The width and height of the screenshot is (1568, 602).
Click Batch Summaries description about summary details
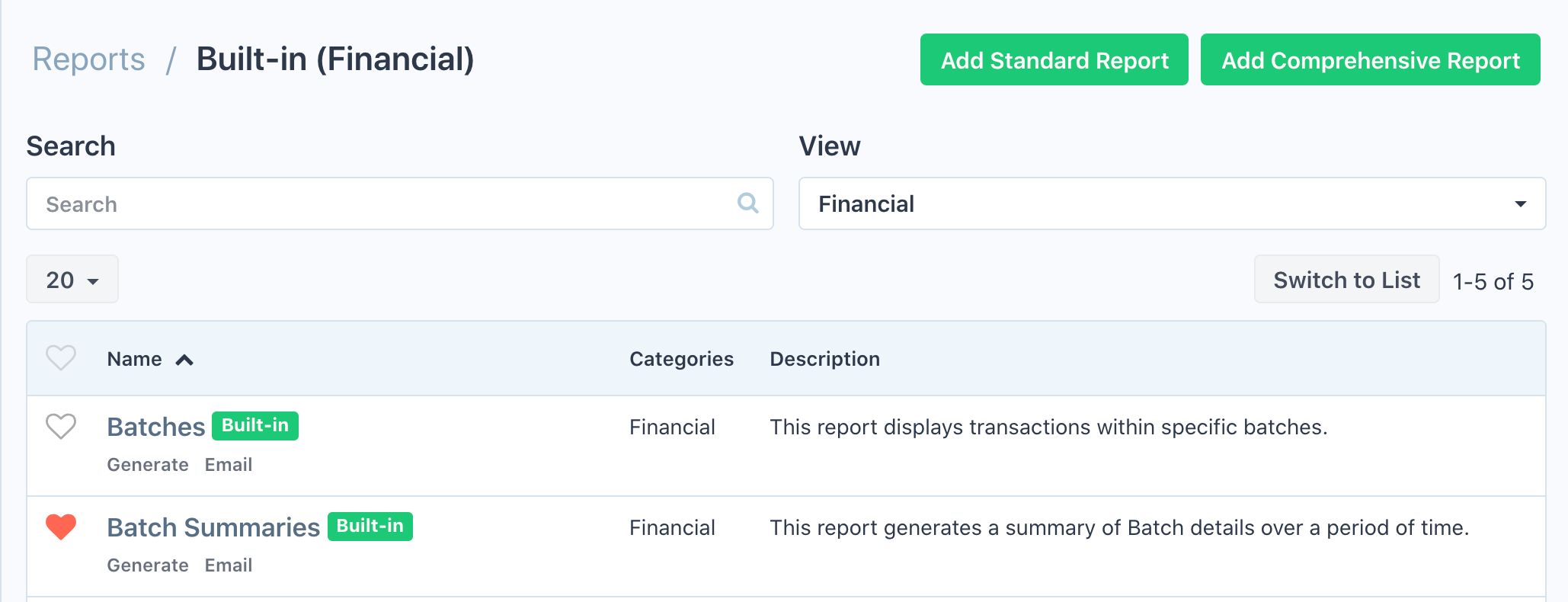coord(1119,527)
